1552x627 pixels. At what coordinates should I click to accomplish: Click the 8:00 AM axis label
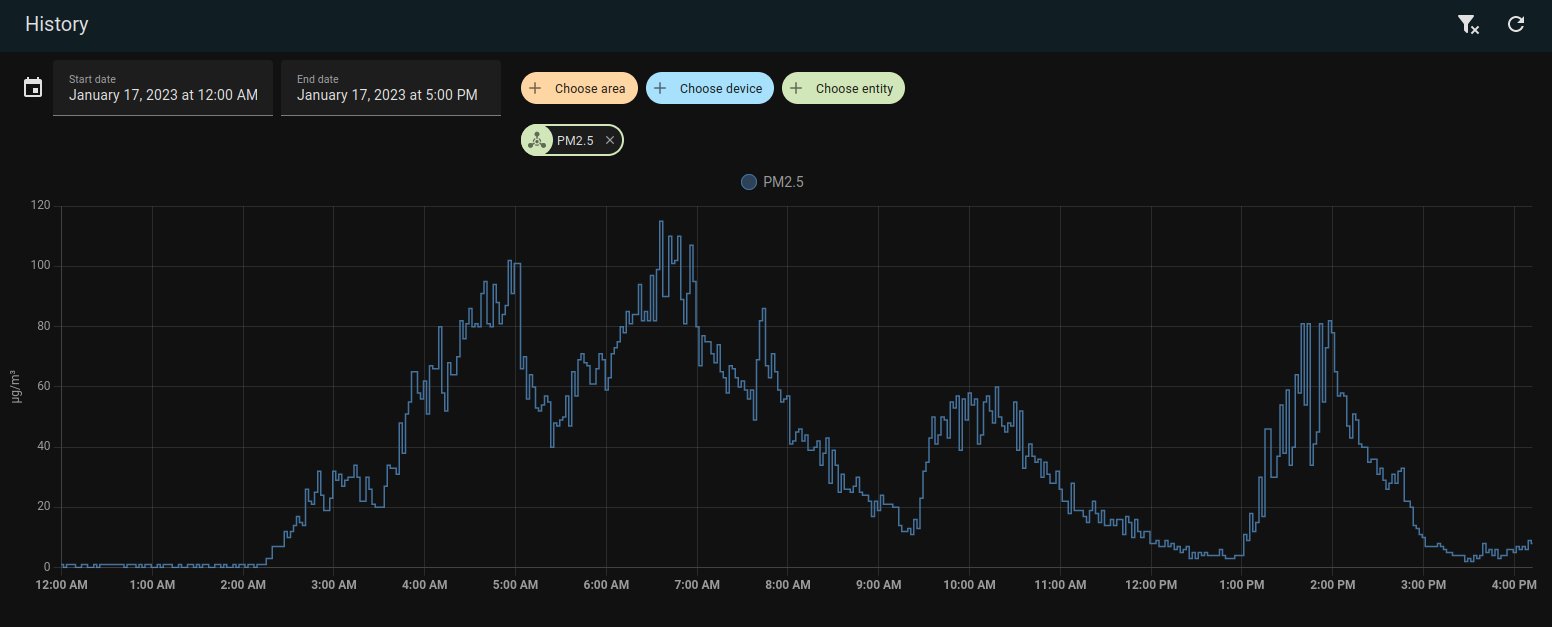click(788, 584)
